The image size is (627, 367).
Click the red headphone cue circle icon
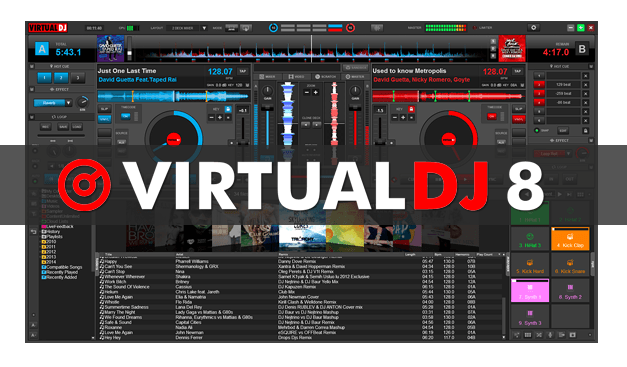click(350, 28)
